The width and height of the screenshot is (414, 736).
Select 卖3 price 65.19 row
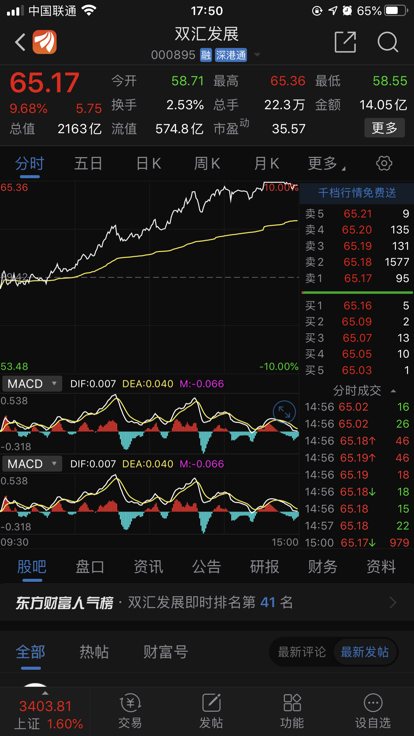357,246
